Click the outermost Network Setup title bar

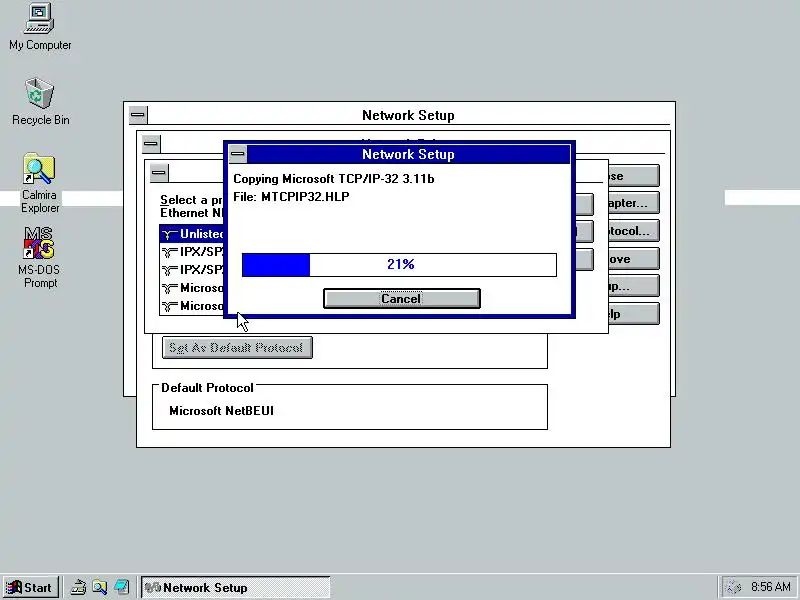[x=408, y=115]
